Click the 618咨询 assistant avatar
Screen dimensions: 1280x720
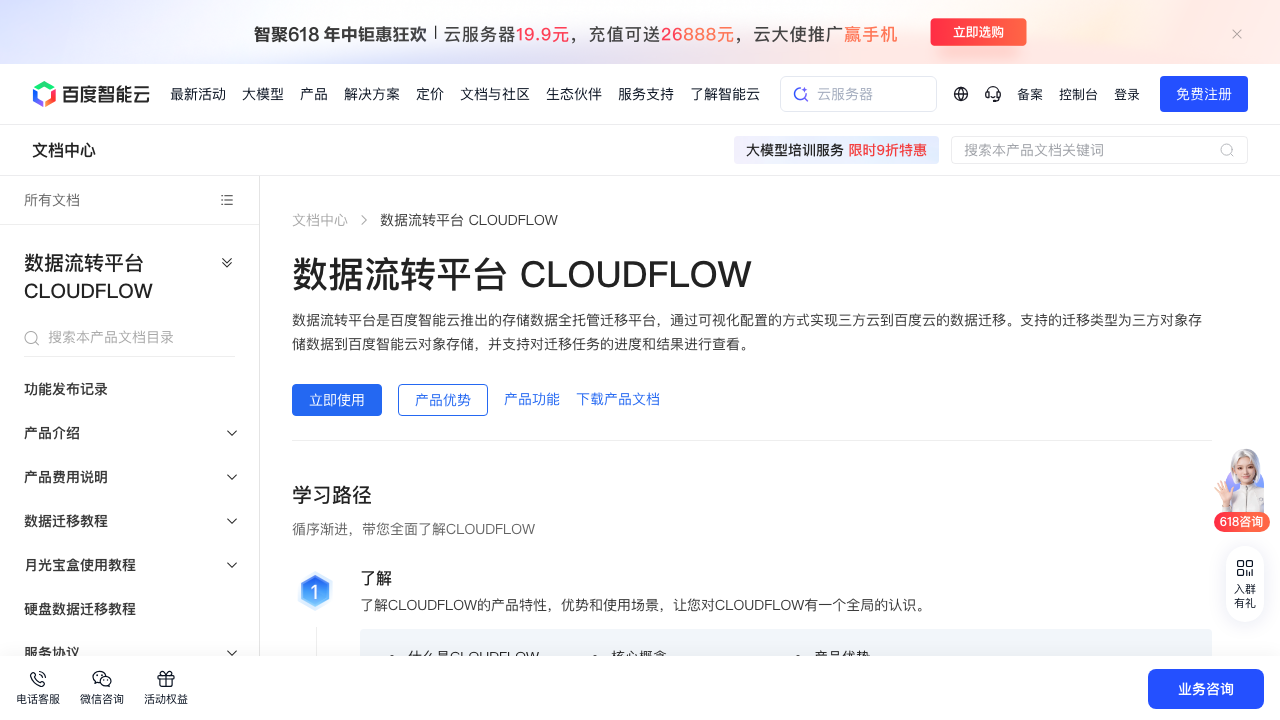(x=1241, y=490)
